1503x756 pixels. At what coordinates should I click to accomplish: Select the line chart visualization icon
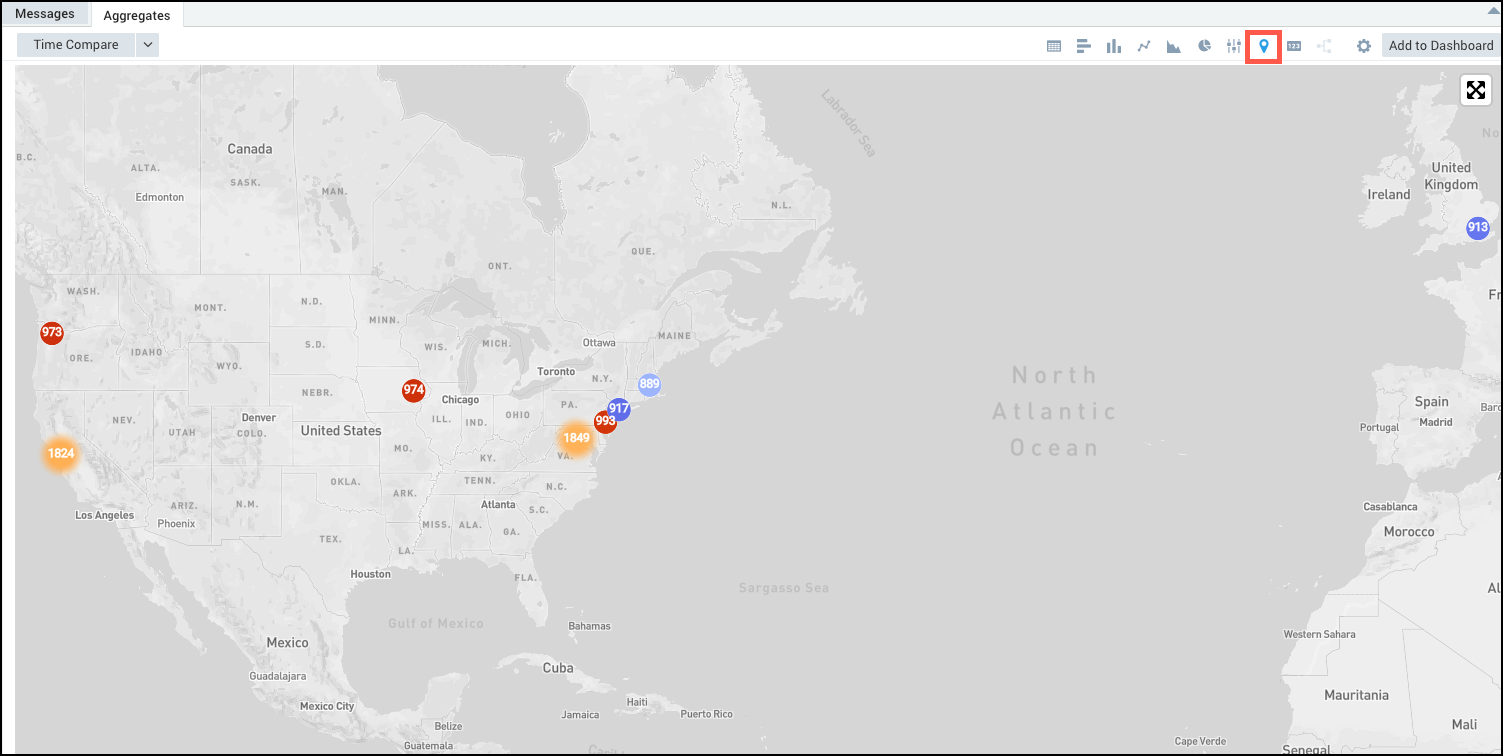pos(1144,45)
